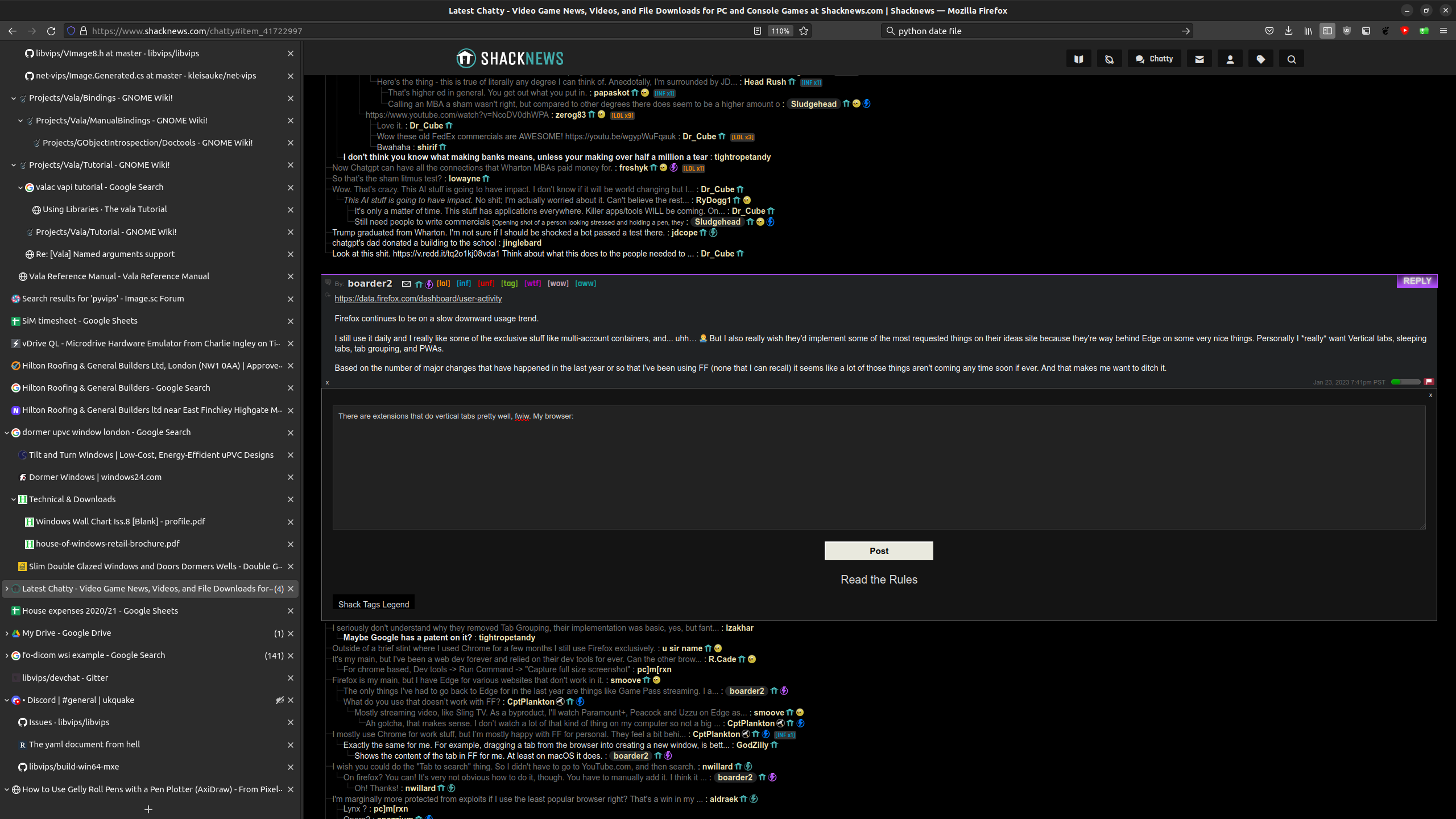This screenshot has width=1456, height=819.
Task: Open the Shacknews mail inbox icon
Action: 1199,59
